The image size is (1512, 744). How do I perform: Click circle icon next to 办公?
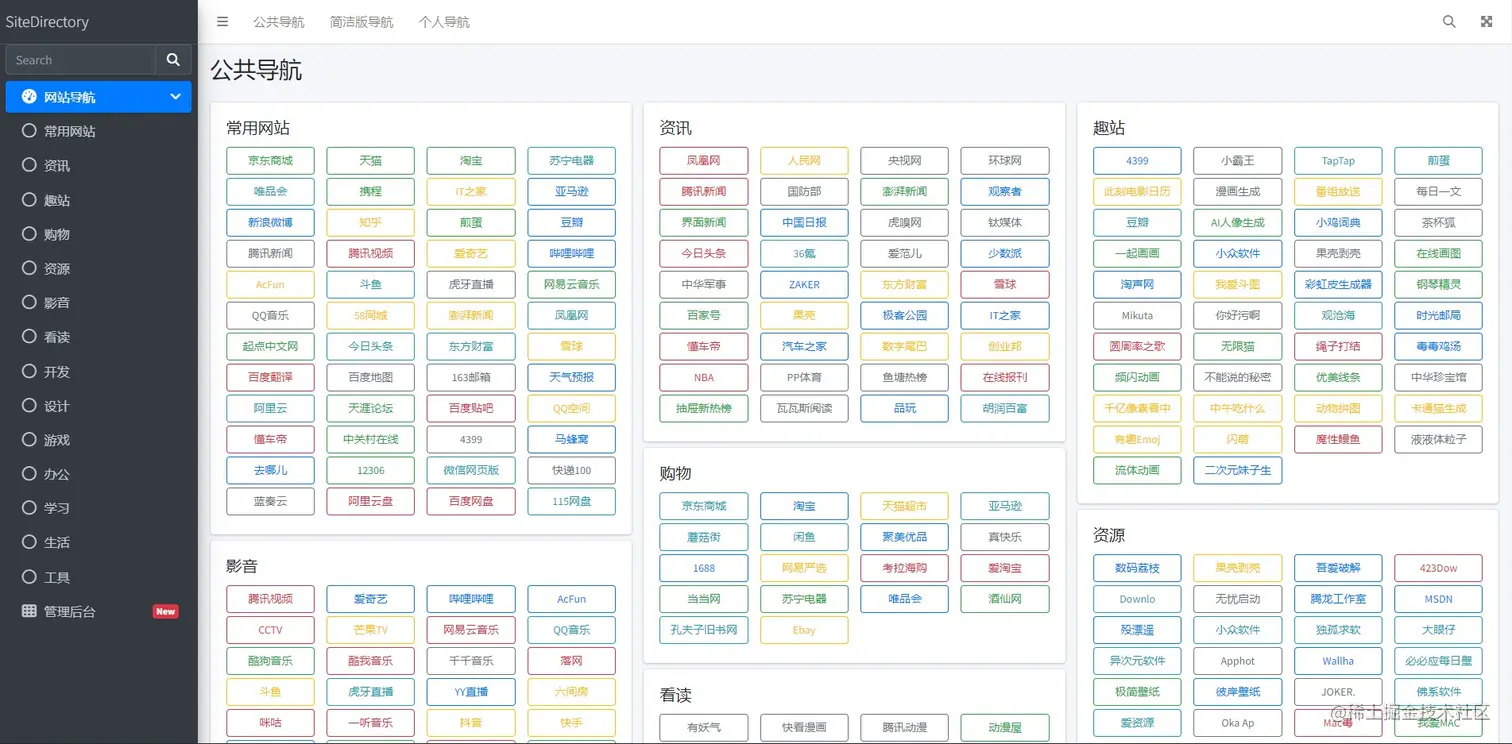[29, 474]
